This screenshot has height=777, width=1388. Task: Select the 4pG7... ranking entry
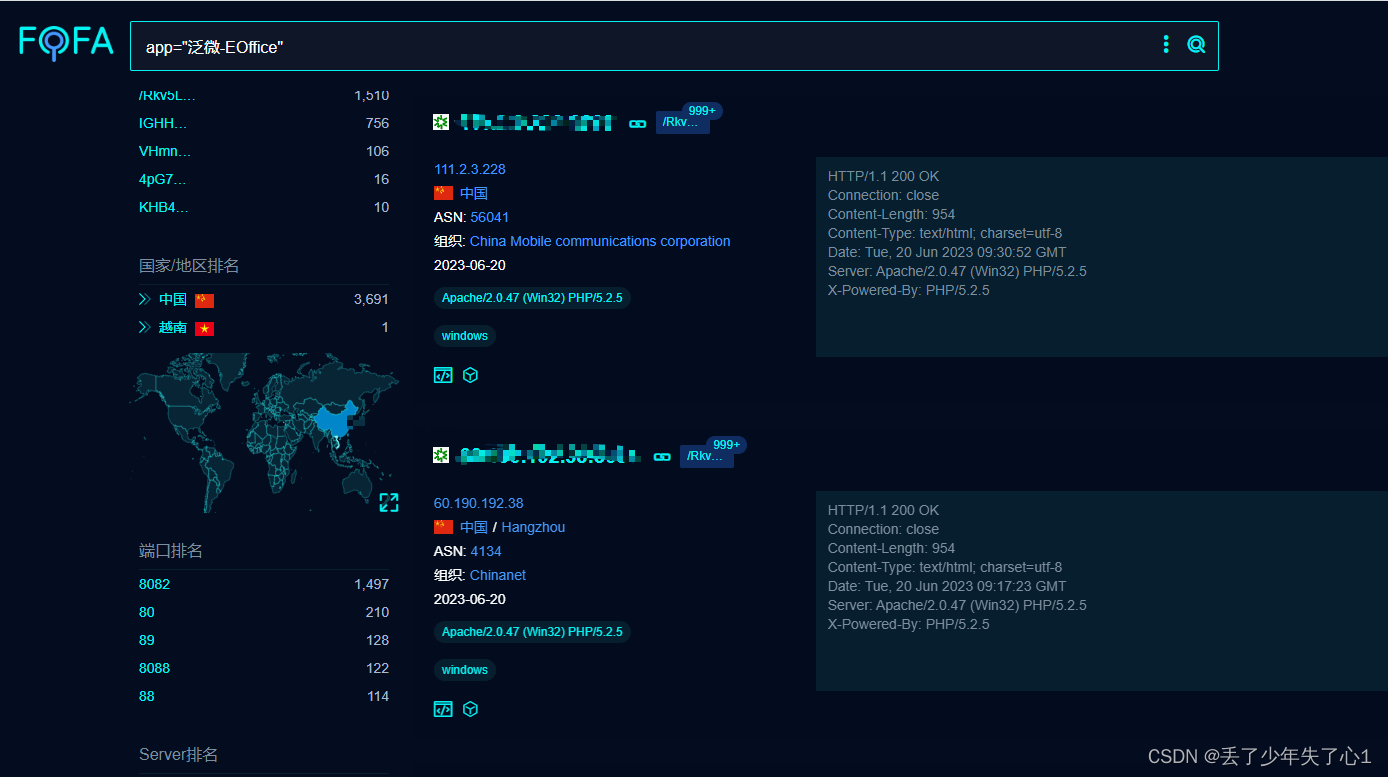point(163,179)
